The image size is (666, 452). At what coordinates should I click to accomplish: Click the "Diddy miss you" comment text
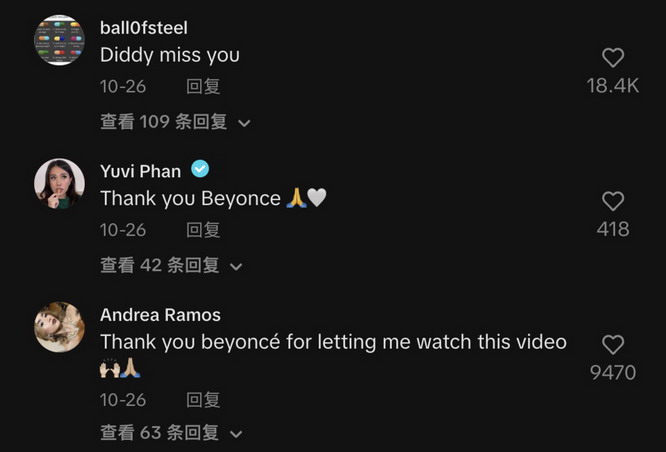(x=170, y=55)
